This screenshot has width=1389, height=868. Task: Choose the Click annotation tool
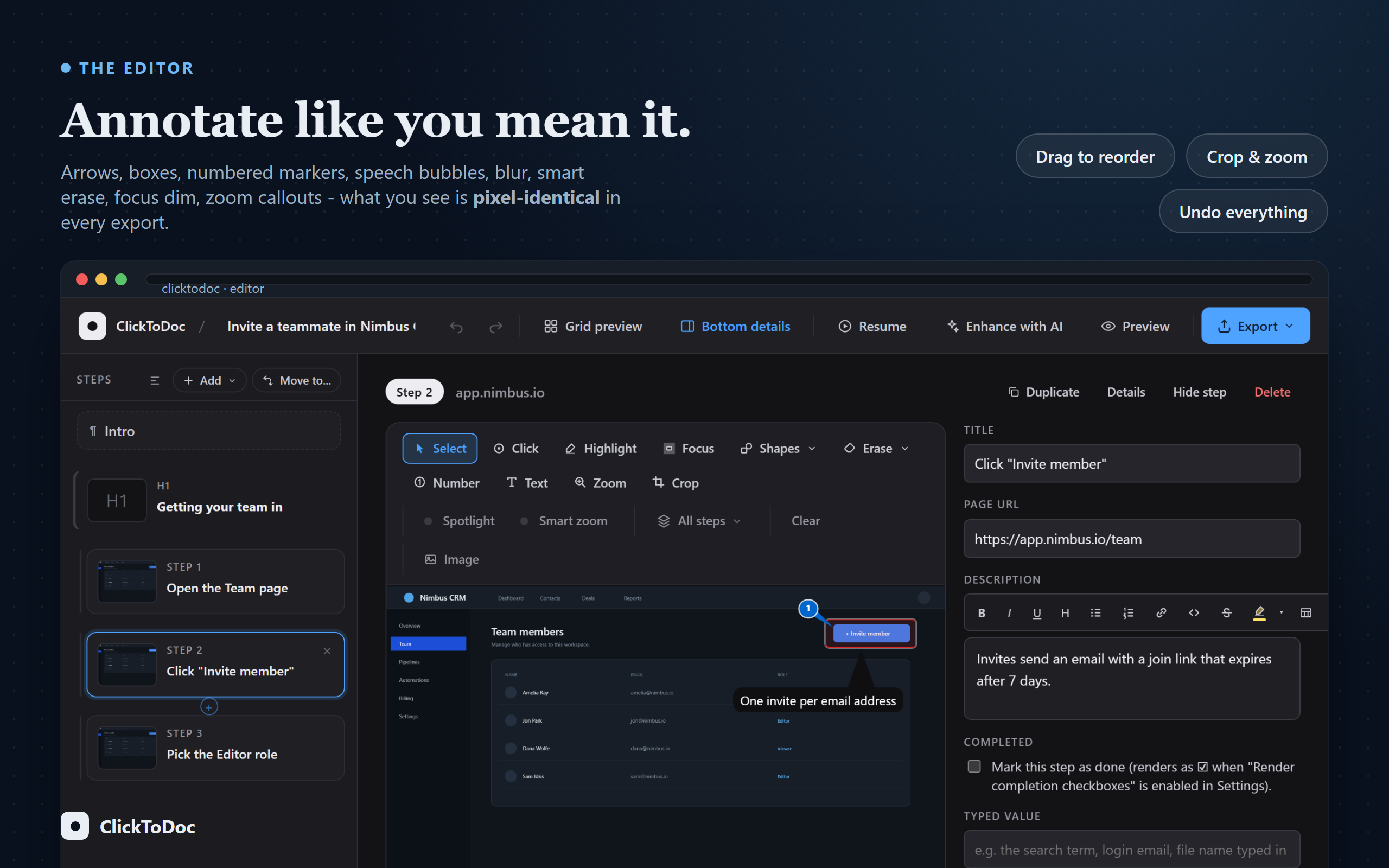[515, 448]
